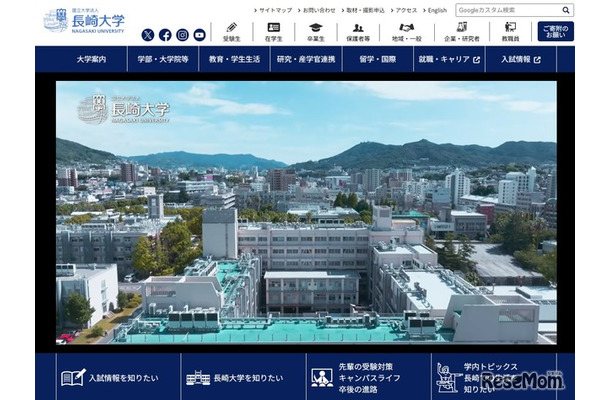Open the Facebook social icon
The height and width of the screenshot is (400, 610).
tap(165, 35)
